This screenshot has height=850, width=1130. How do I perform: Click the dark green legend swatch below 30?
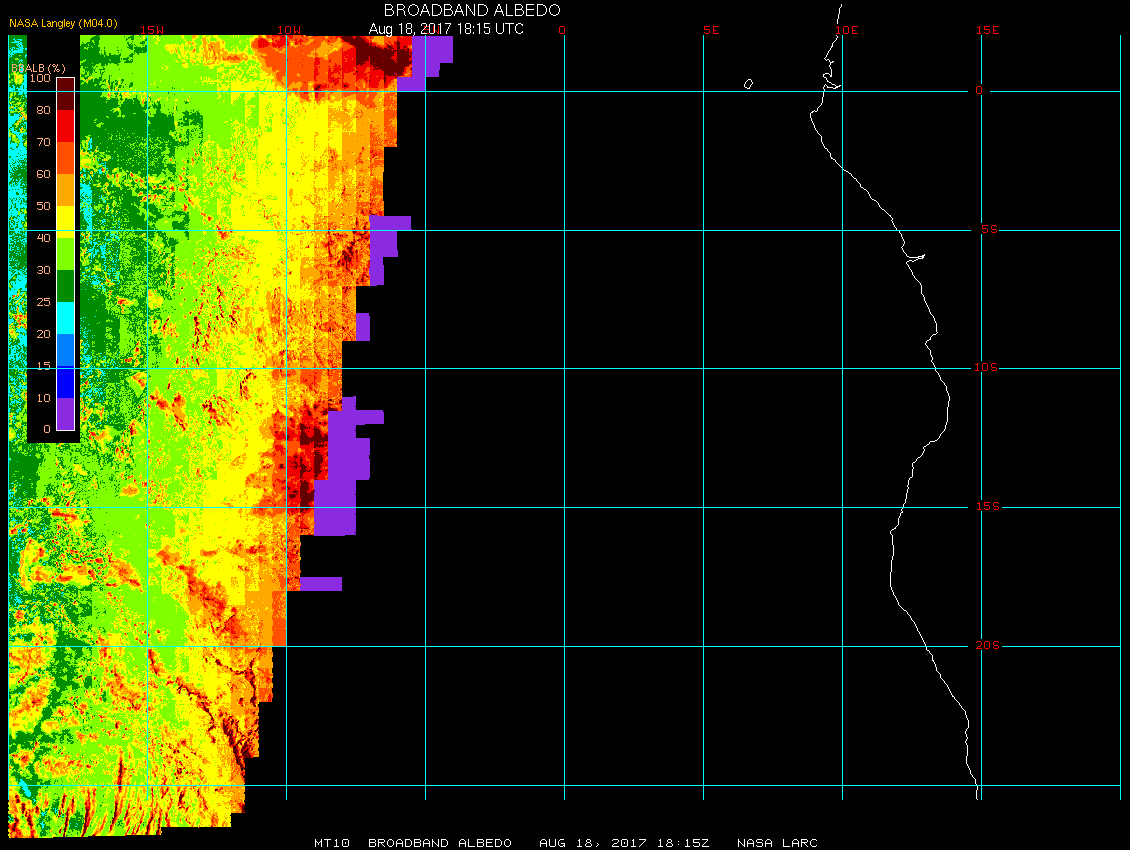(66, 286)
